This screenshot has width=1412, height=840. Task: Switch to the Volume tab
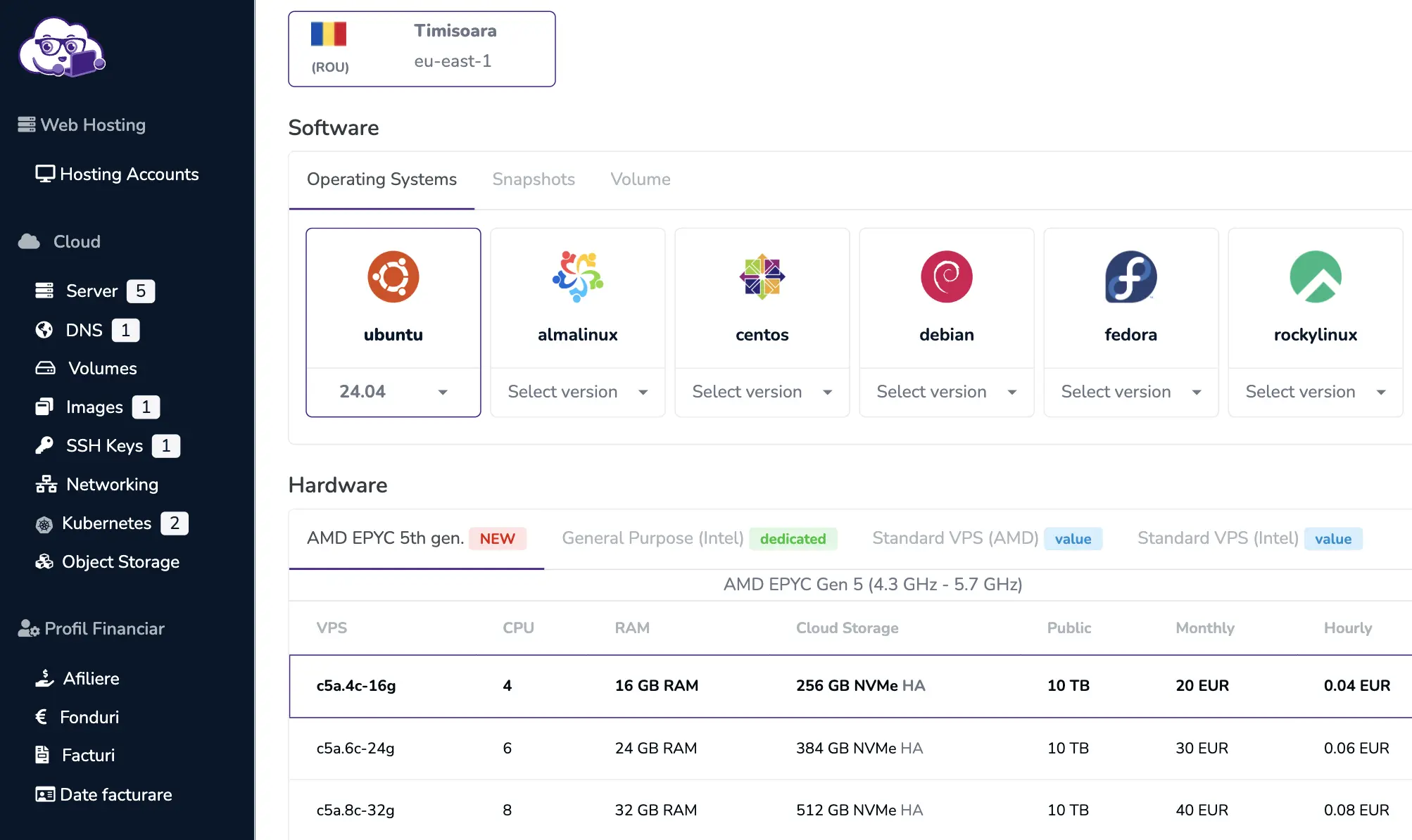(x=641, y=179)
